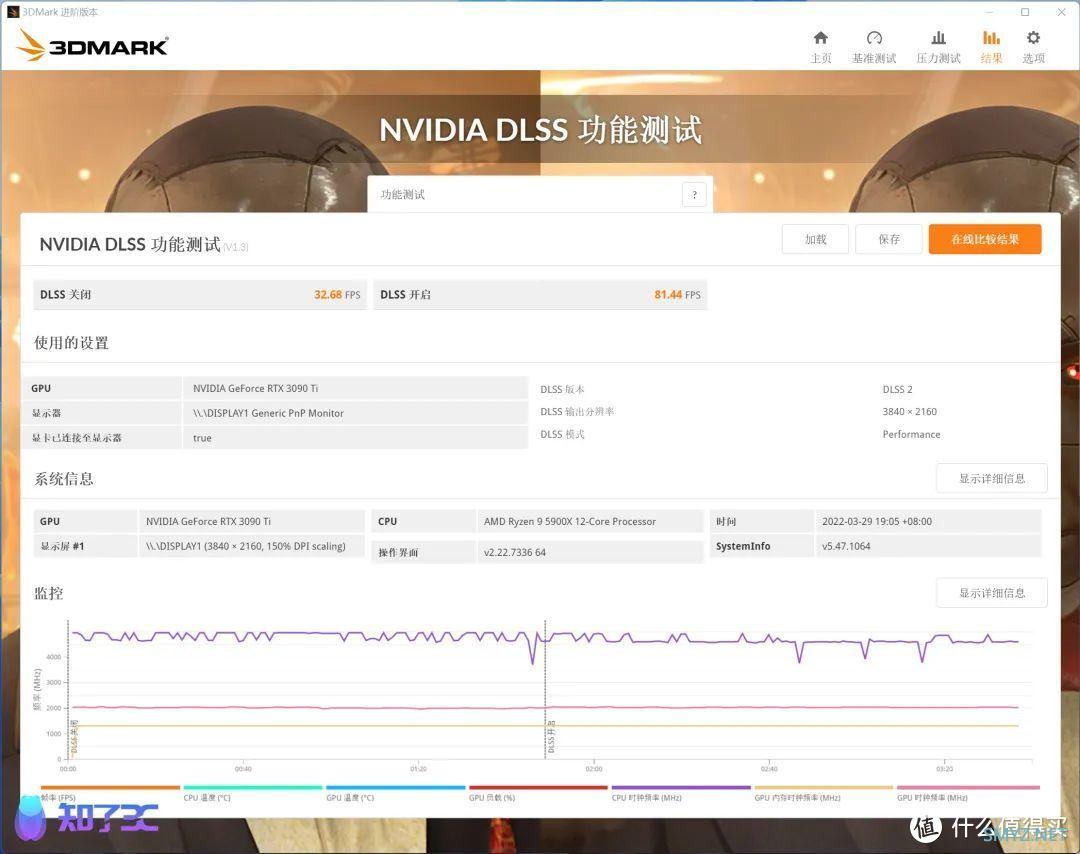Select the true value for 显卡已连接至显示器

202,438
